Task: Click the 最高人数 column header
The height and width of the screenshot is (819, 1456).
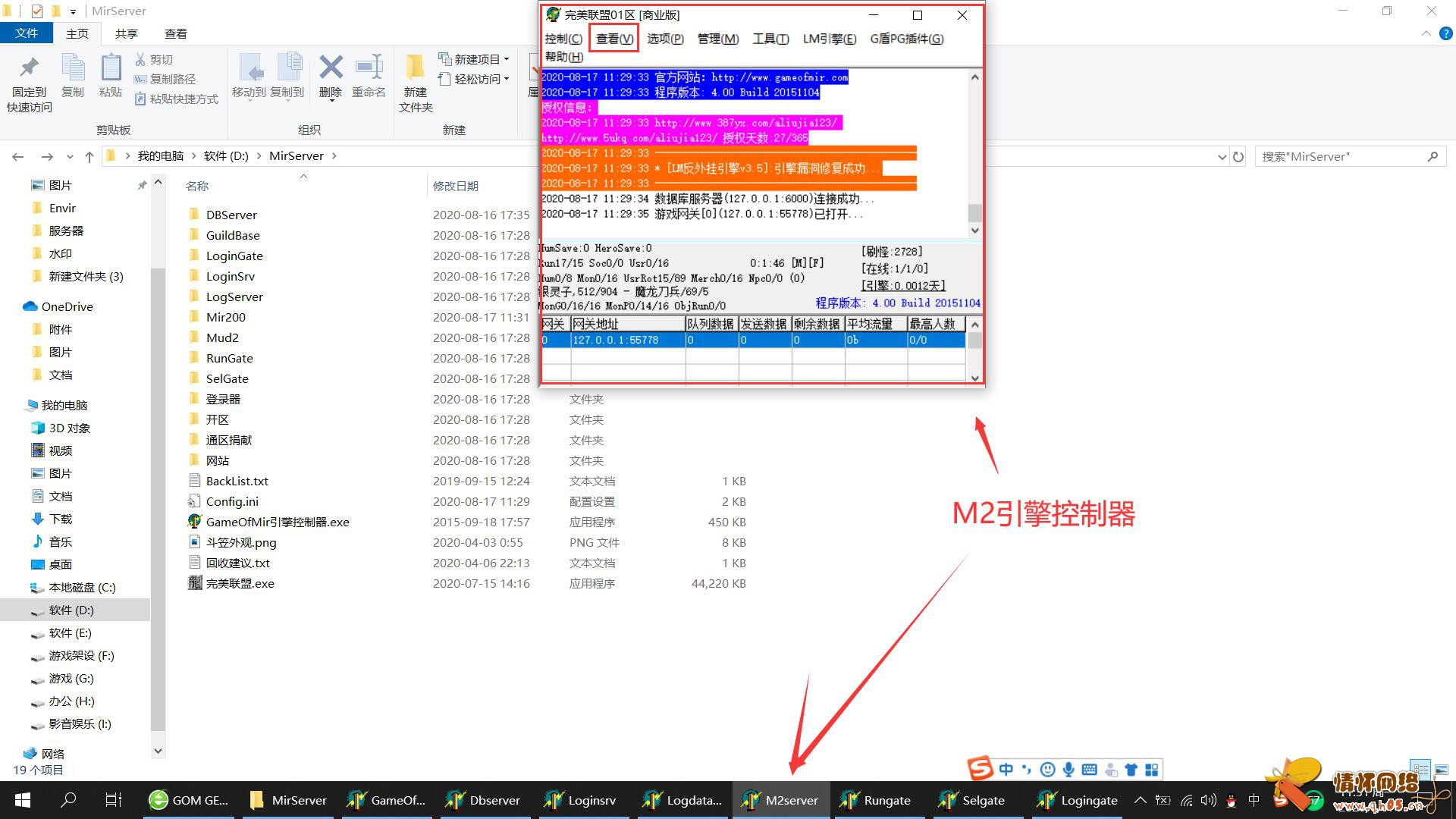Action: point(936,325)
